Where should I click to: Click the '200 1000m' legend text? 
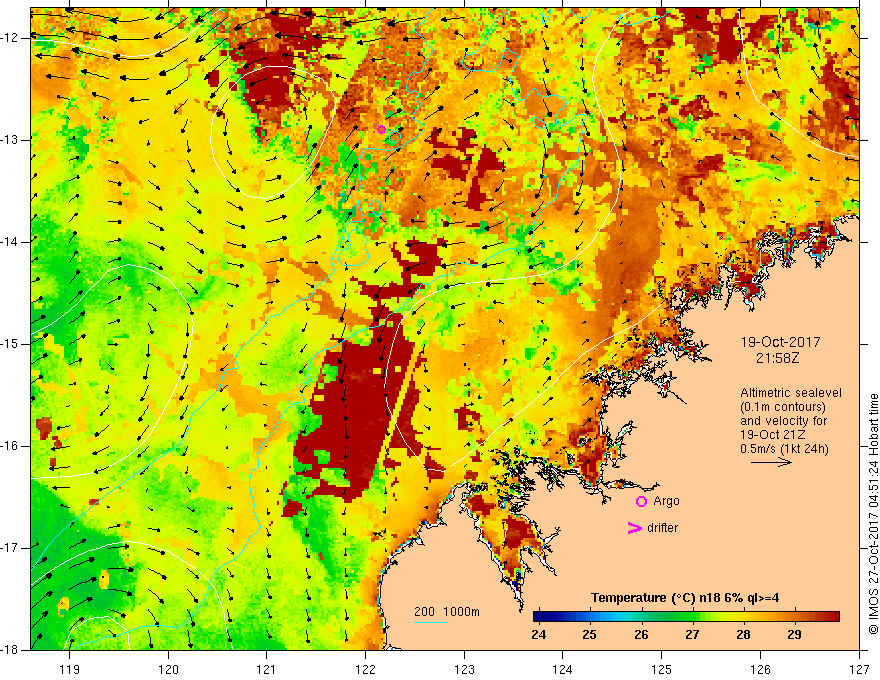pos(447,612)
